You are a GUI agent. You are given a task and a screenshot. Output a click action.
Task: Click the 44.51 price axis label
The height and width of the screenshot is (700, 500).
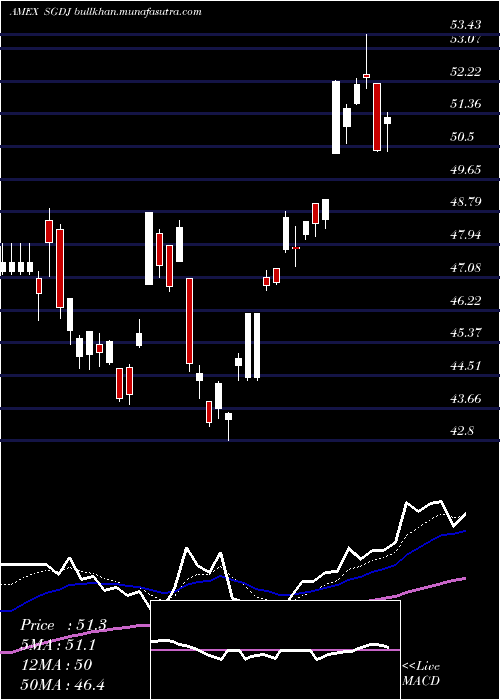pos(466,366)
